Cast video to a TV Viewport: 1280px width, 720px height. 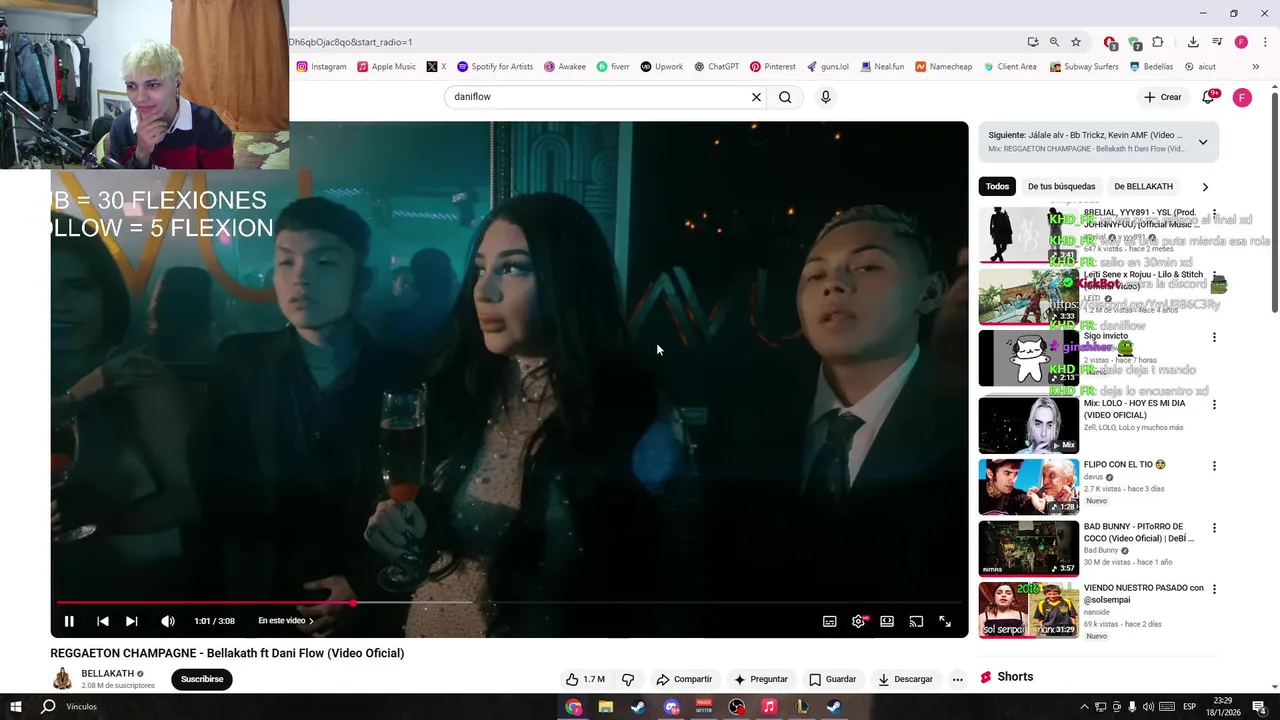pos(916,621)
